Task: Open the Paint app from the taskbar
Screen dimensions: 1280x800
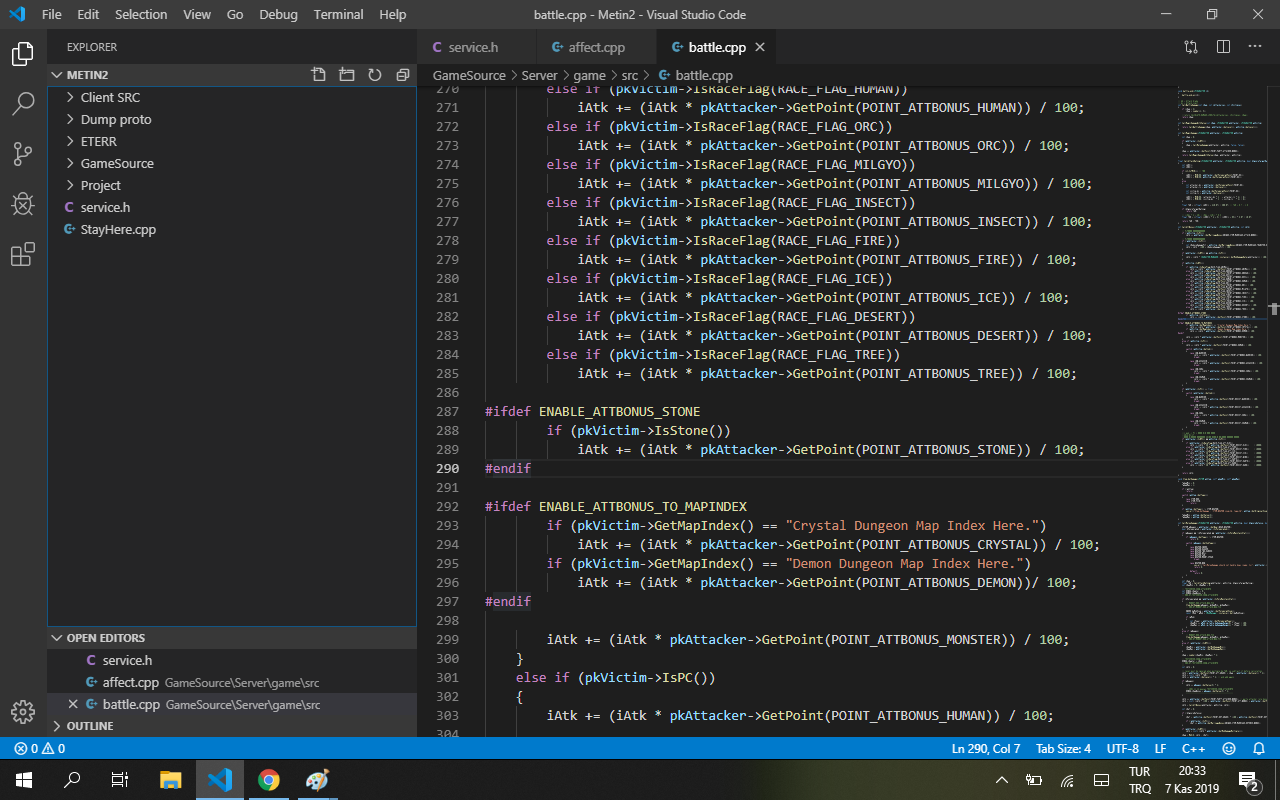Action: (316, 780)
